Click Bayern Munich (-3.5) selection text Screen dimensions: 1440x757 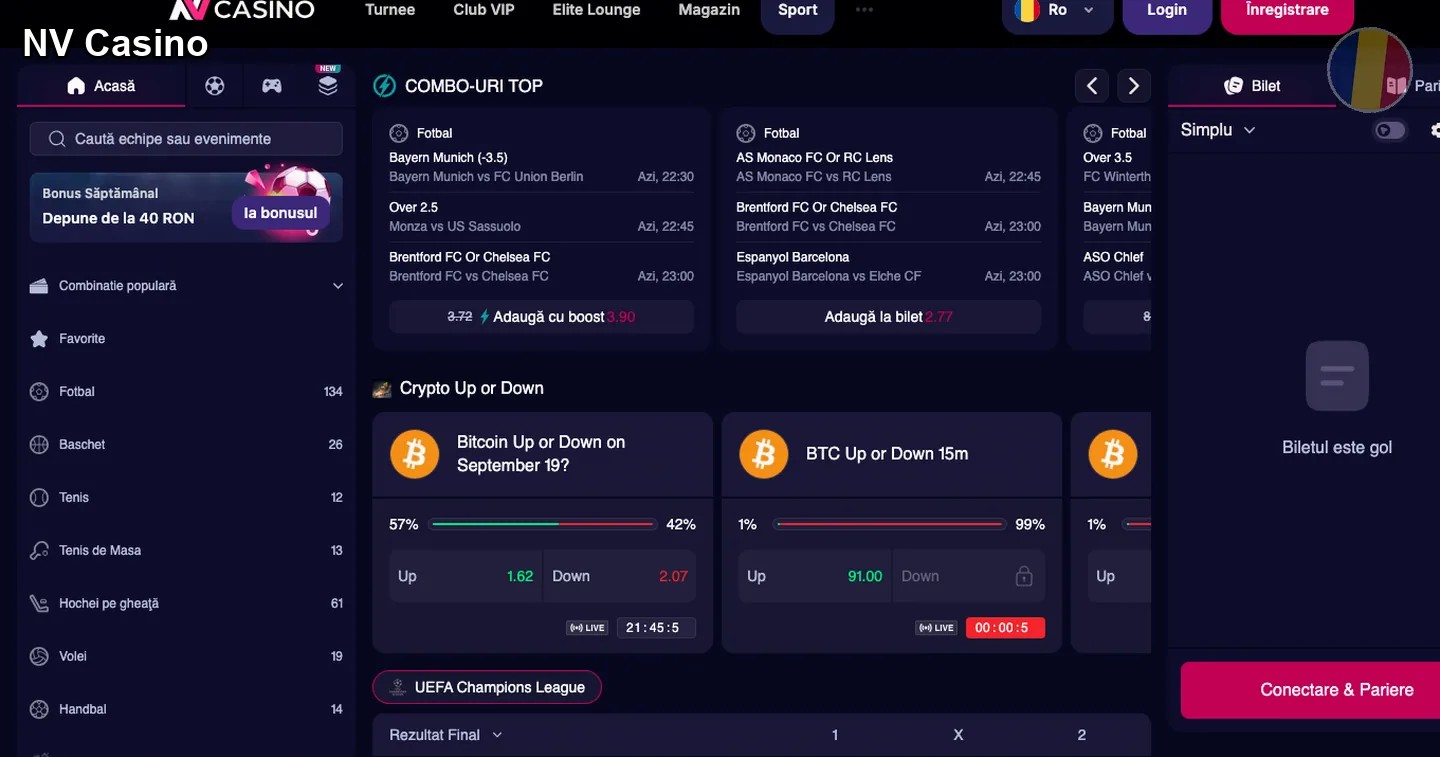tap(448, 158)
